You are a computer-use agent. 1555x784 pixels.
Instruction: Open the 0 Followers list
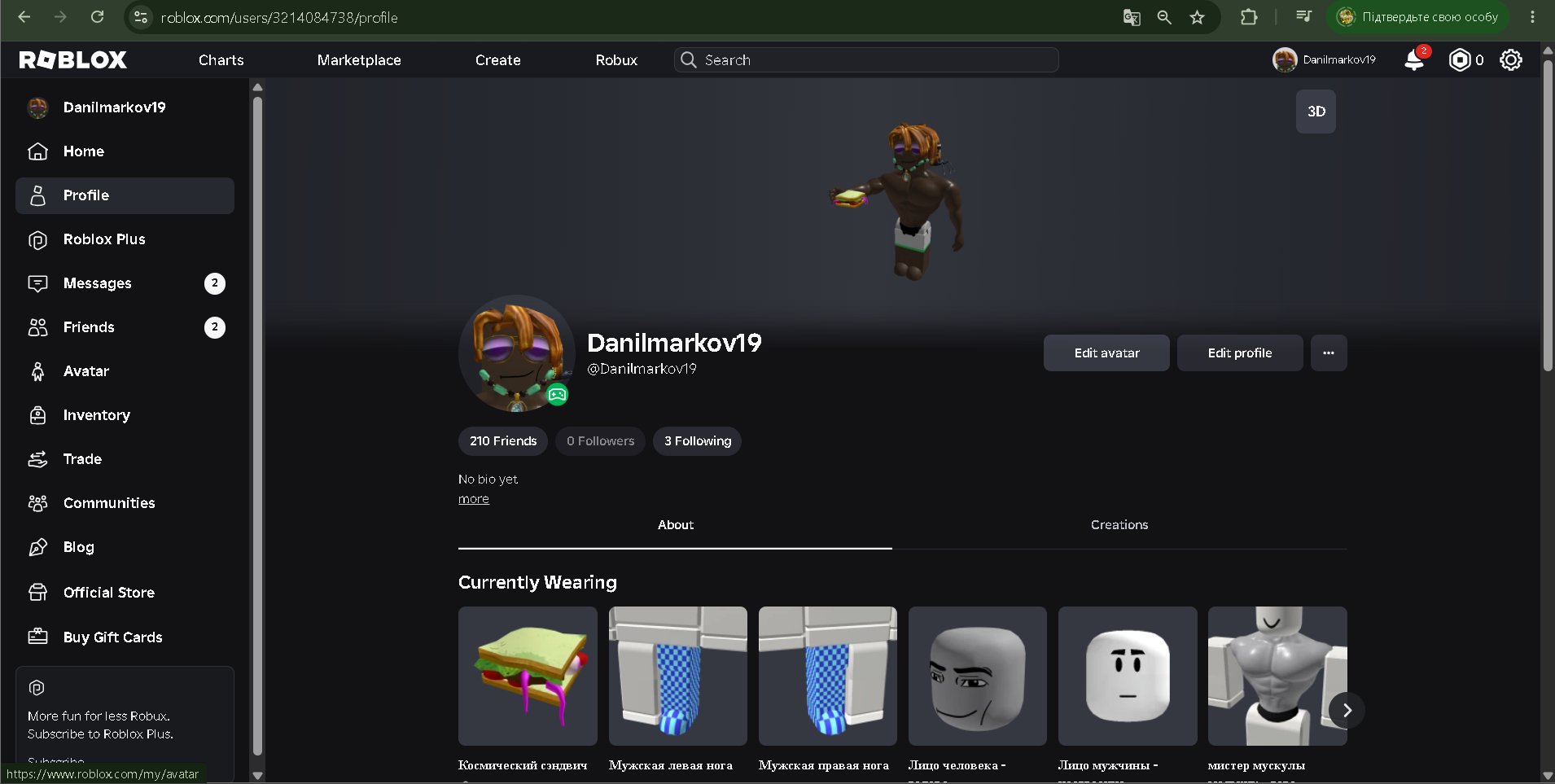(x=600, y=441)
